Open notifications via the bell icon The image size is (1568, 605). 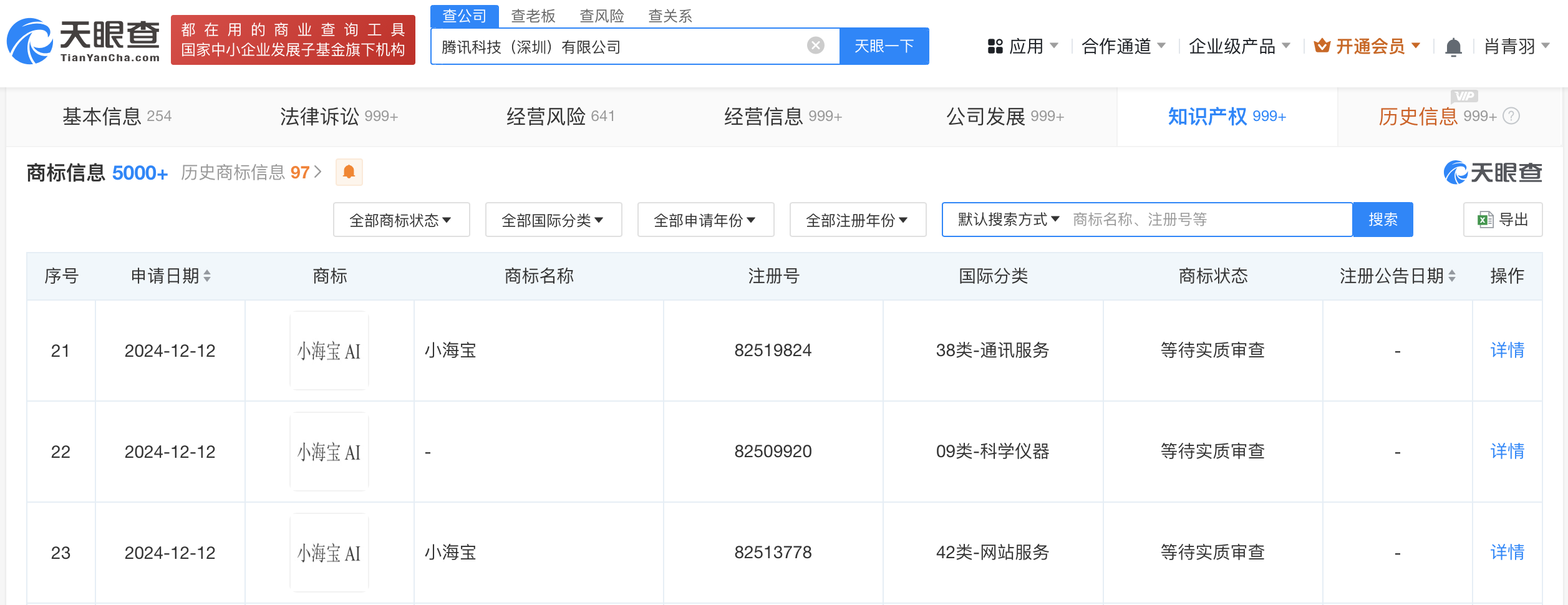click(x=1454, y=46)
